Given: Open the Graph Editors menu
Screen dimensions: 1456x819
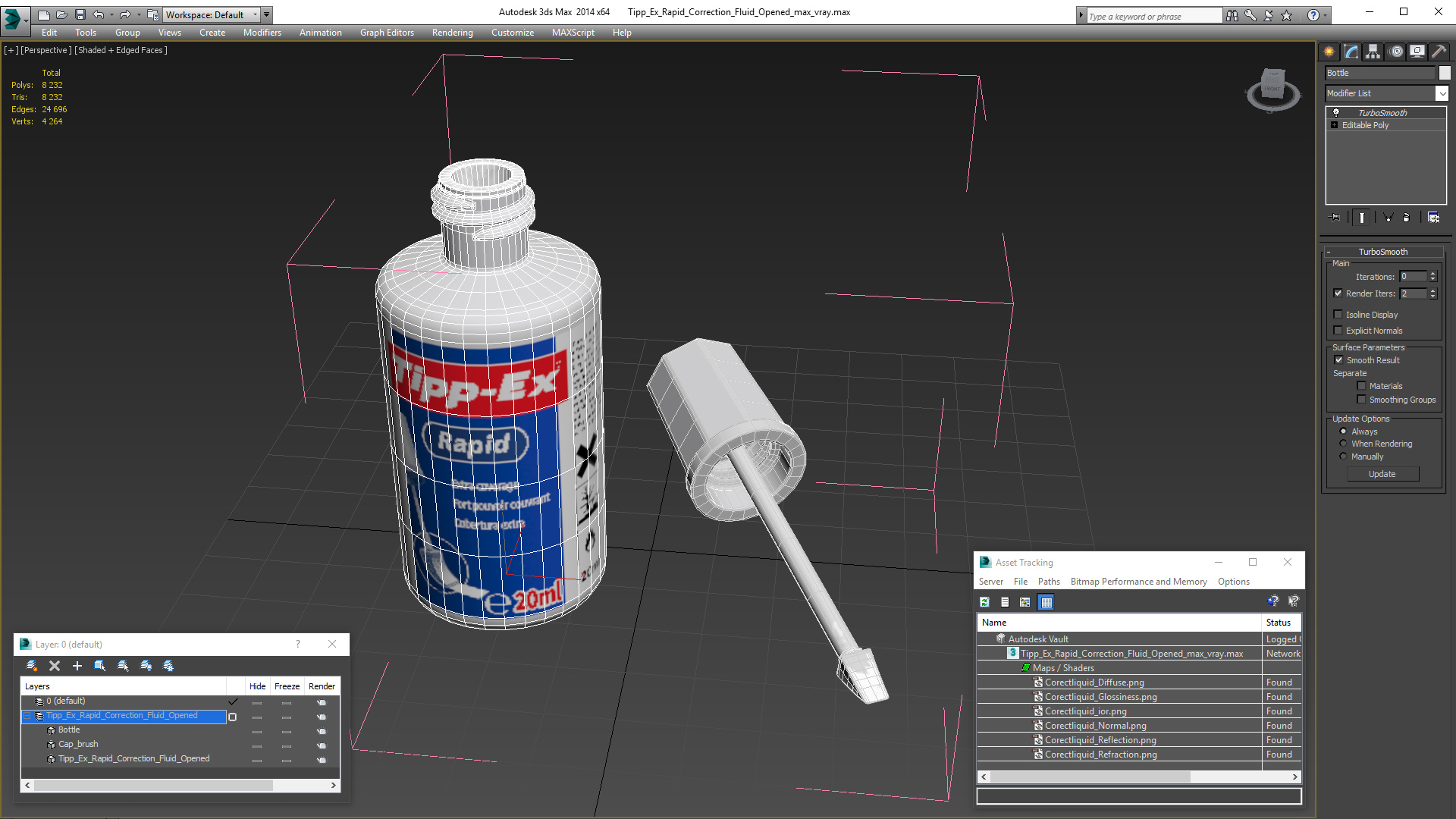Looking at the screenshot, I should [387, 33].
